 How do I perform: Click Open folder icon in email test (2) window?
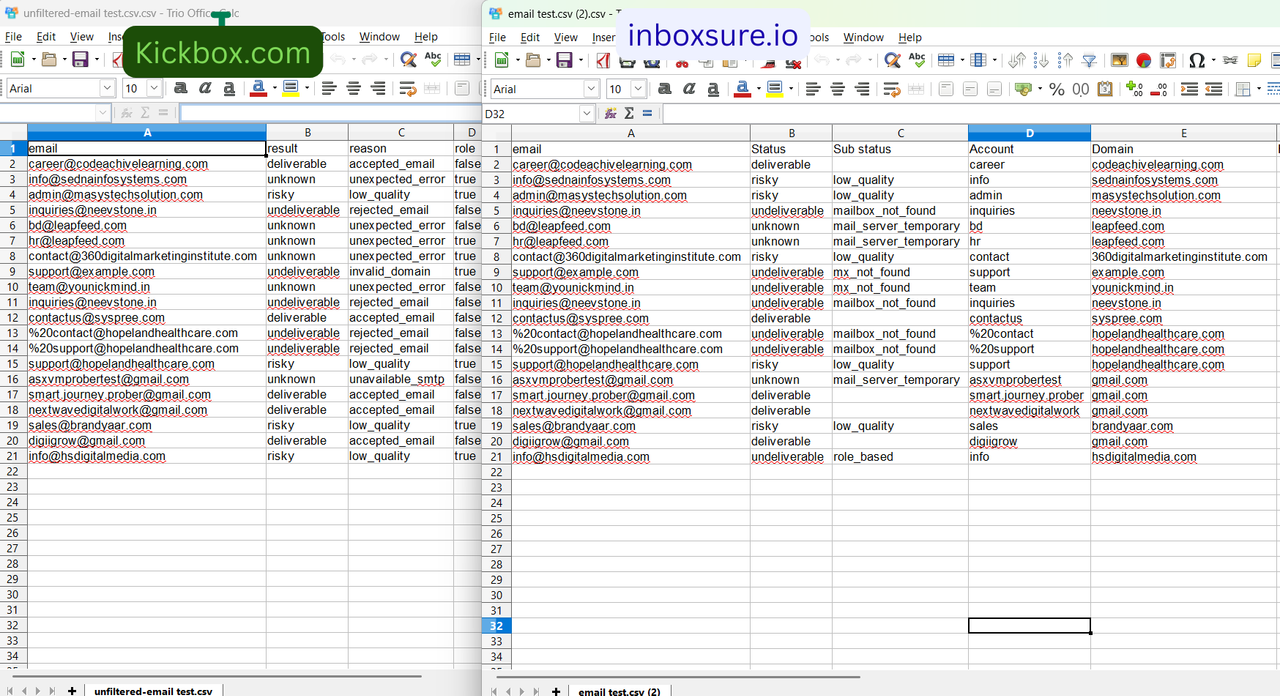(533, 60)
